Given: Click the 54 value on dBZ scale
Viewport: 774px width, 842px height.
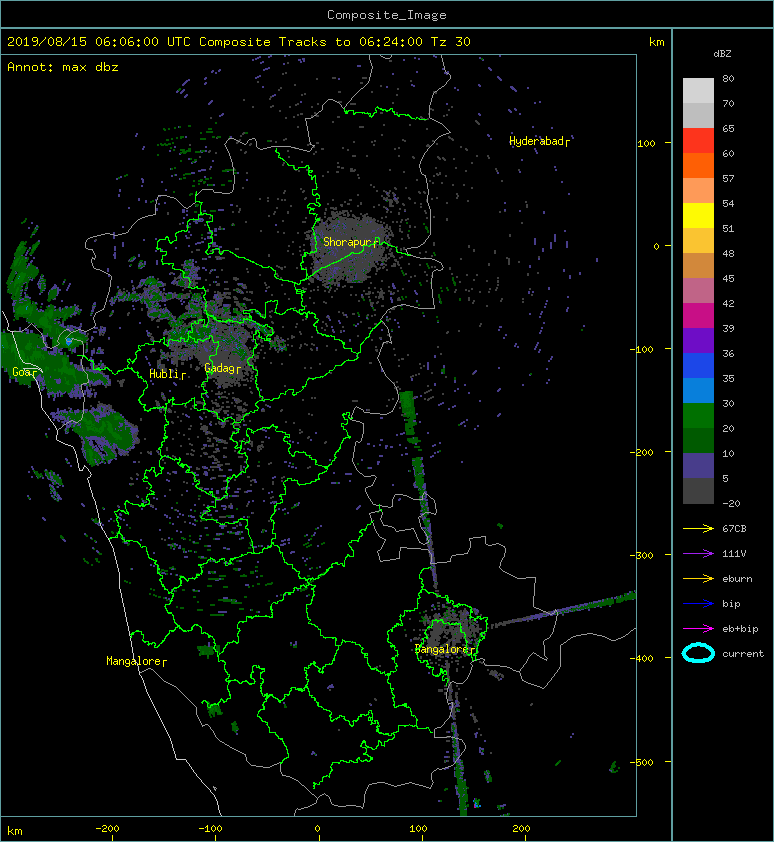Looking at the screenshot, I should pyautogui.click(x=728, y=204).
